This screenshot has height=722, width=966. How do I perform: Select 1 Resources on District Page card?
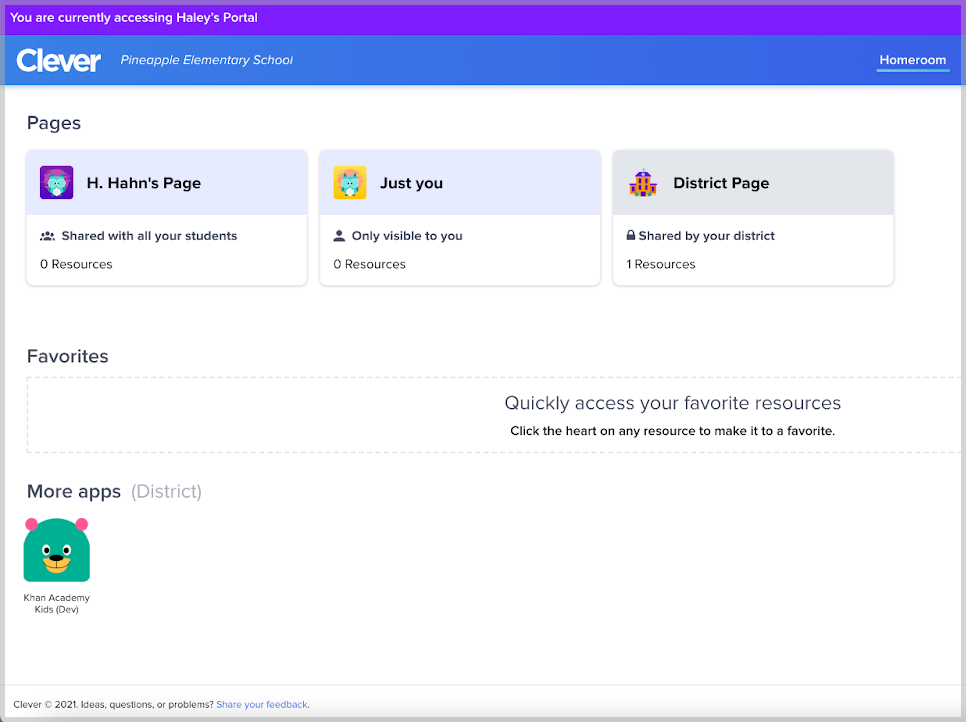point(660,264)
